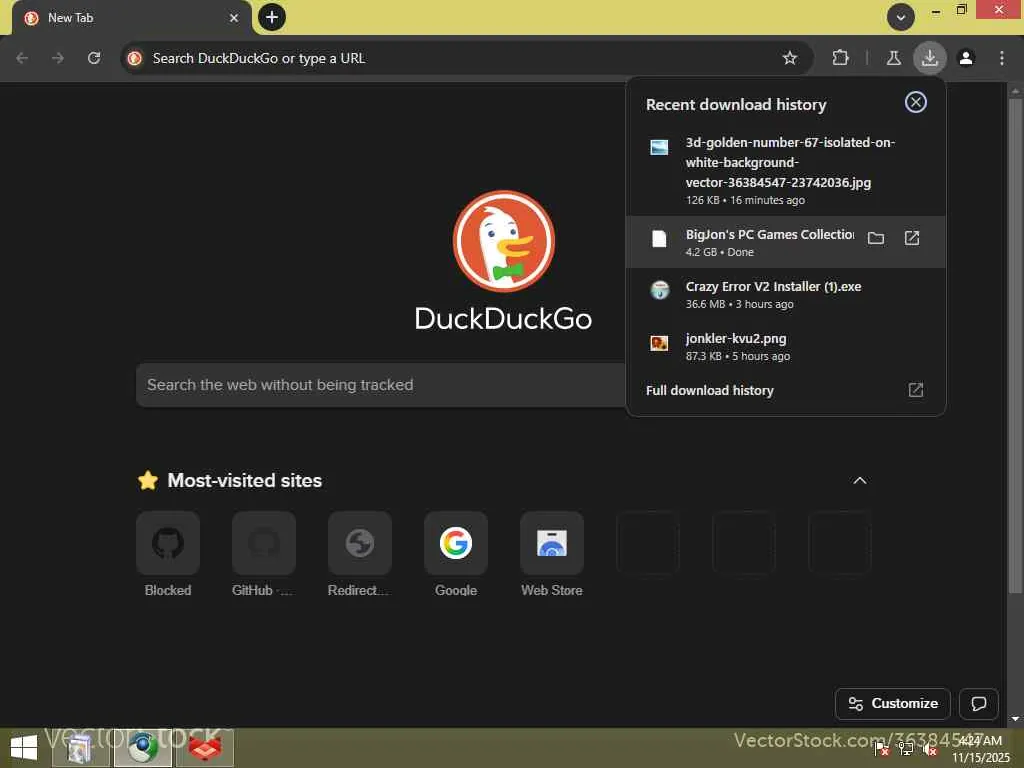Open the red stacked-layers taskbar app
Image resolution: width=1024 pixels, height=768 pixels.
coord(204,748)
